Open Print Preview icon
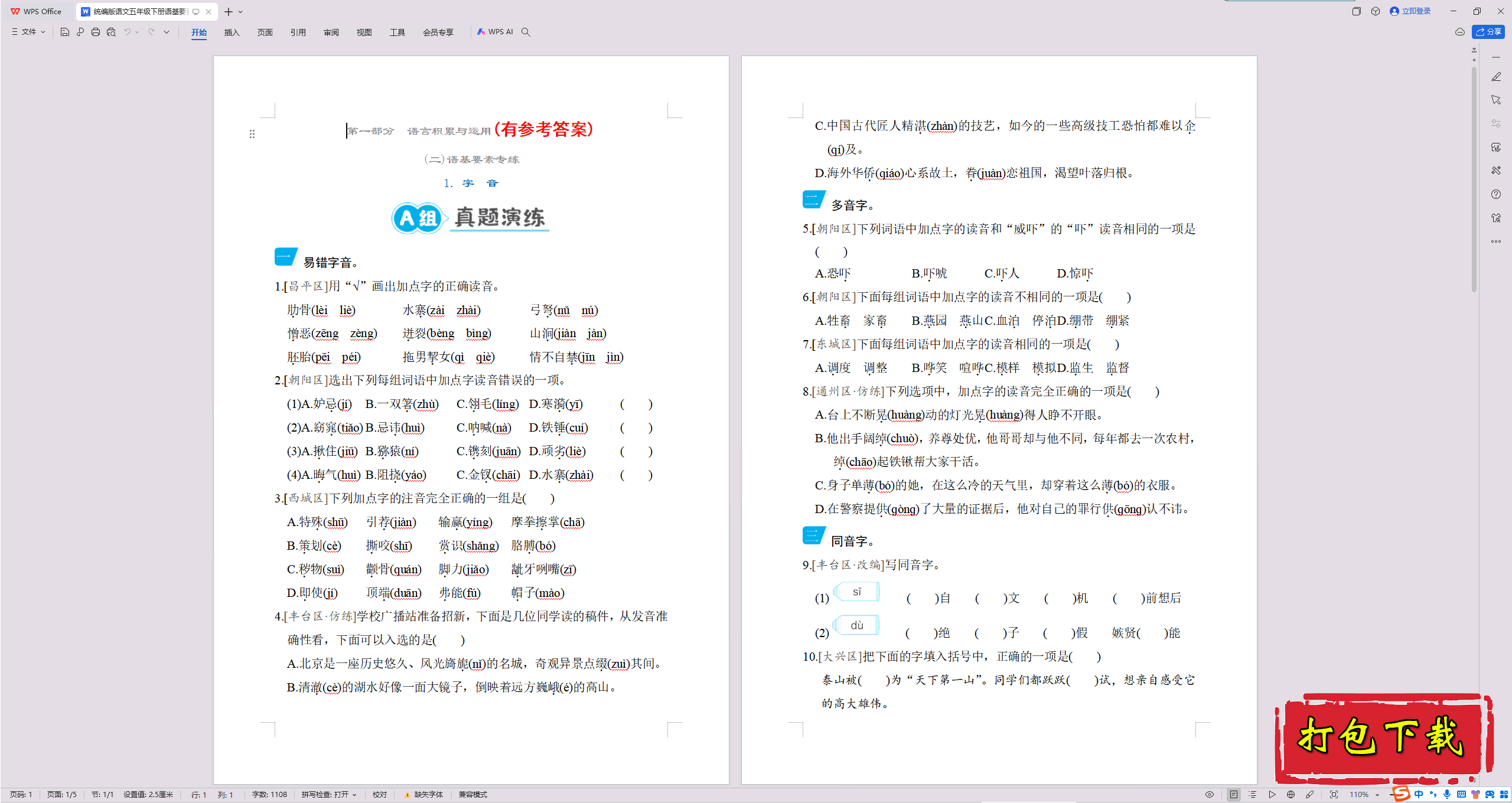This screenshot has height=803, width=1512. [111, 32]
